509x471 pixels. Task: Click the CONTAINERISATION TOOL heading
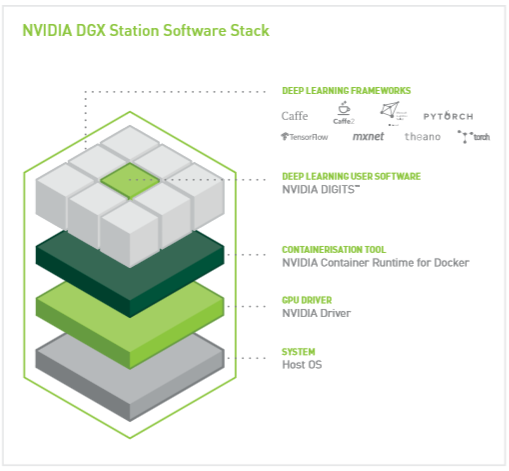[334, 250]
